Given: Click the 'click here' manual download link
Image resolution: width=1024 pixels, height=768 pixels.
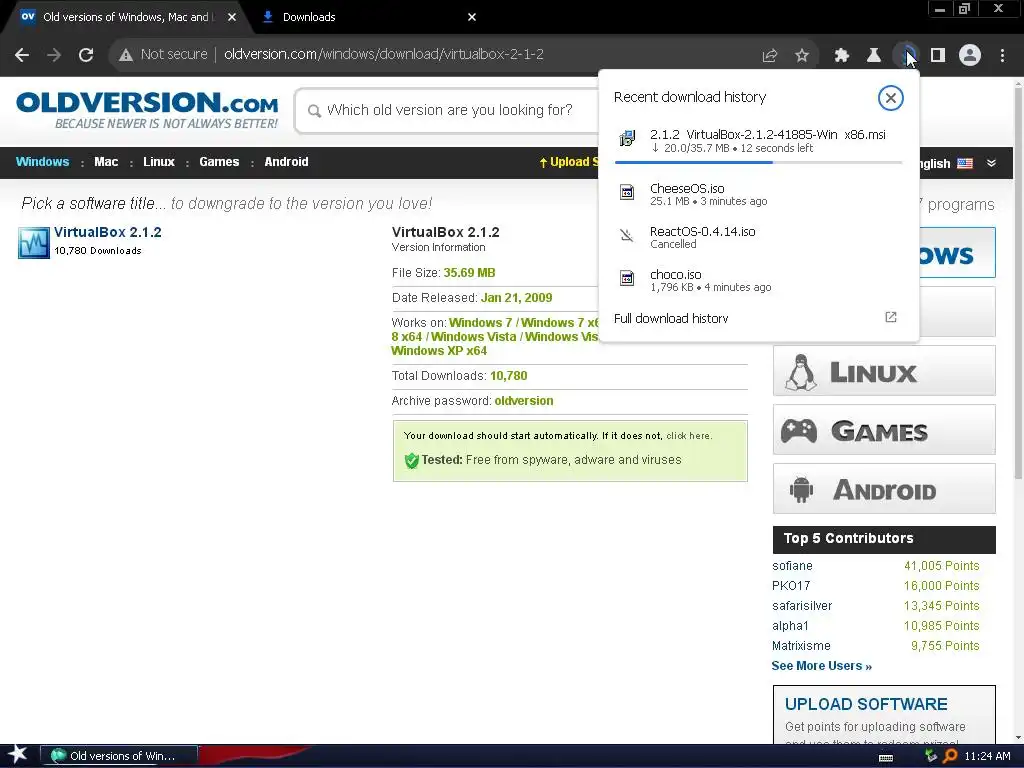Looking at the screenshot, I should pyautogui.click(x=688, y=436).
